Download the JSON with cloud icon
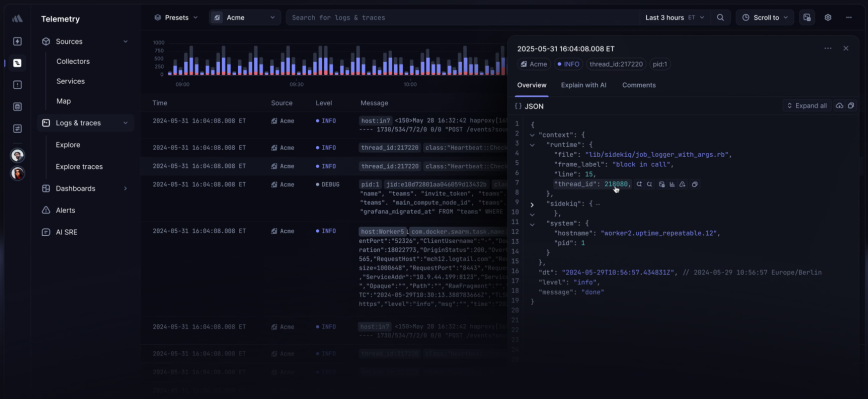Viewport: 868px width, 399px height. (839, 106)
